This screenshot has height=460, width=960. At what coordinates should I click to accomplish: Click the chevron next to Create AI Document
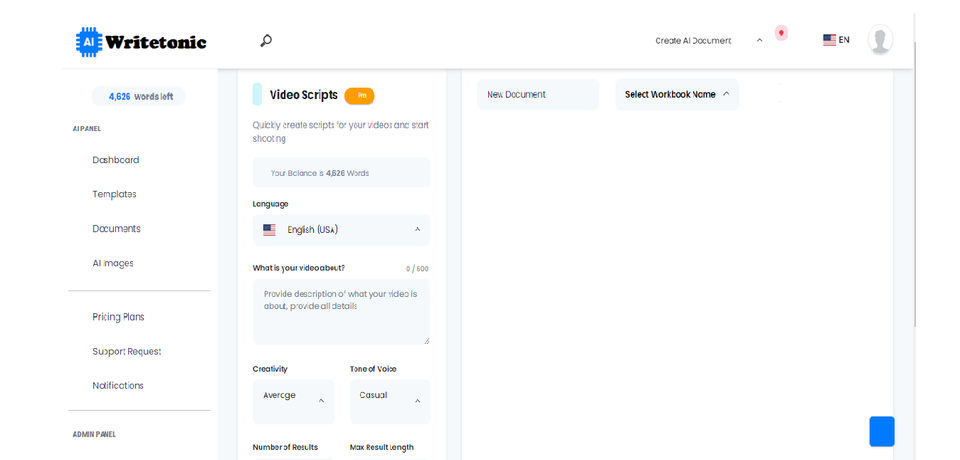[x=759, y=40]
